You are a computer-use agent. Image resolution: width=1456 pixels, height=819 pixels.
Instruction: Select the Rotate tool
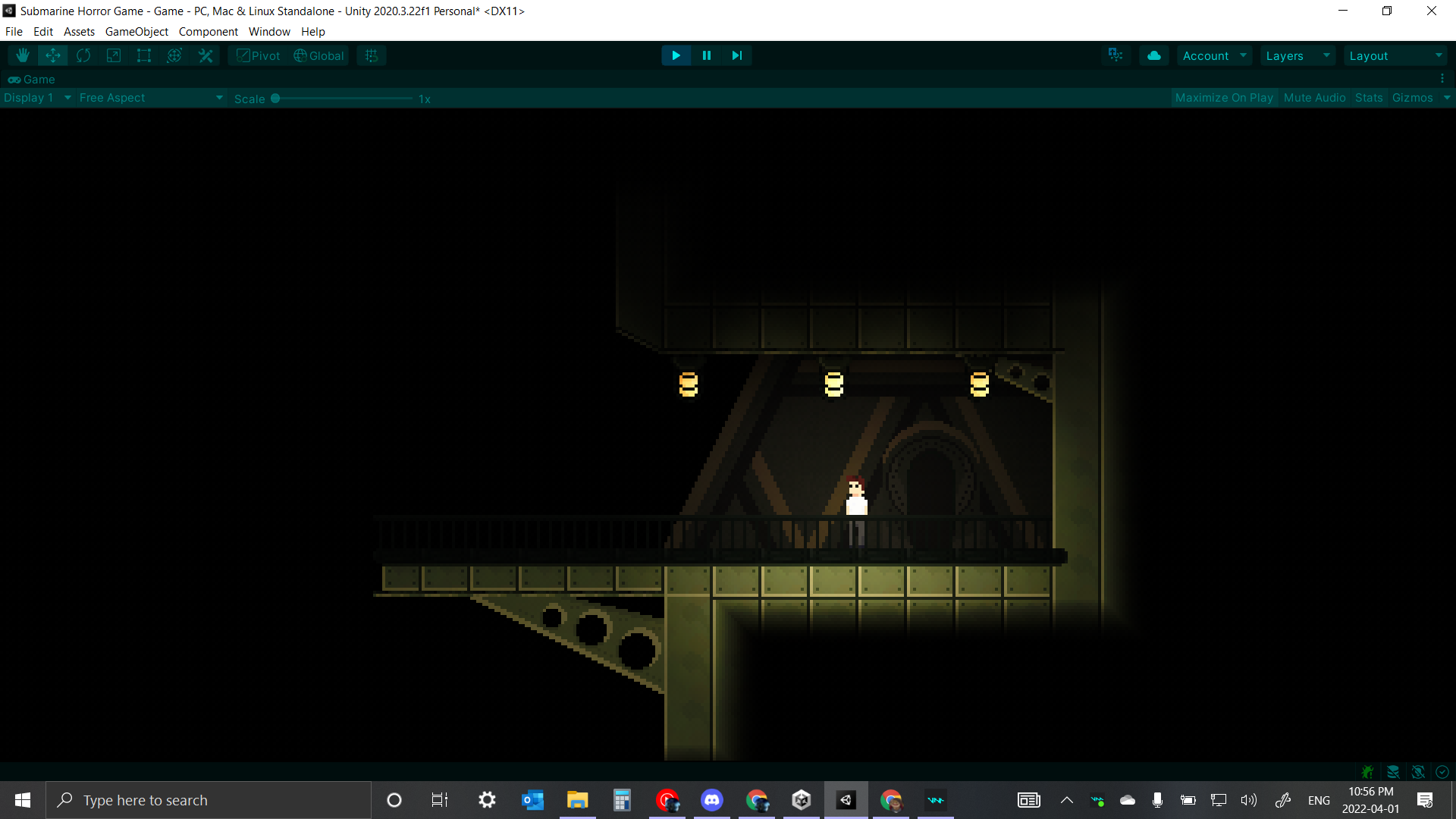pyautogui.click(x=83, y=55)
